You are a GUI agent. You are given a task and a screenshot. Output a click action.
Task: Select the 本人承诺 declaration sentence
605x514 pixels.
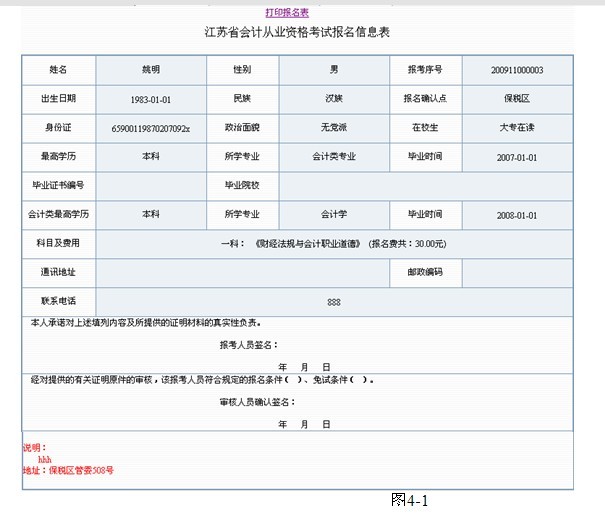146,323
